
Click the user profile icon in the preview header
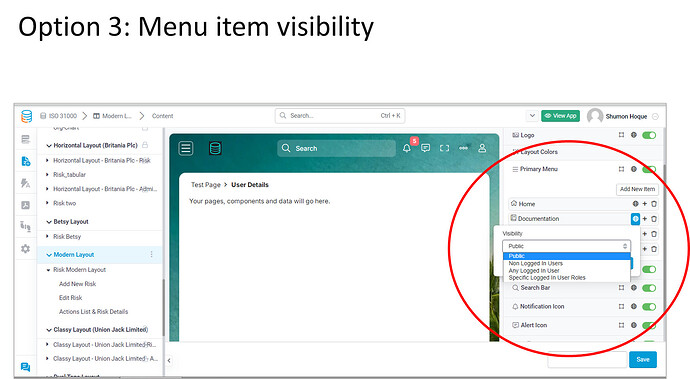[x=482, y=148]
